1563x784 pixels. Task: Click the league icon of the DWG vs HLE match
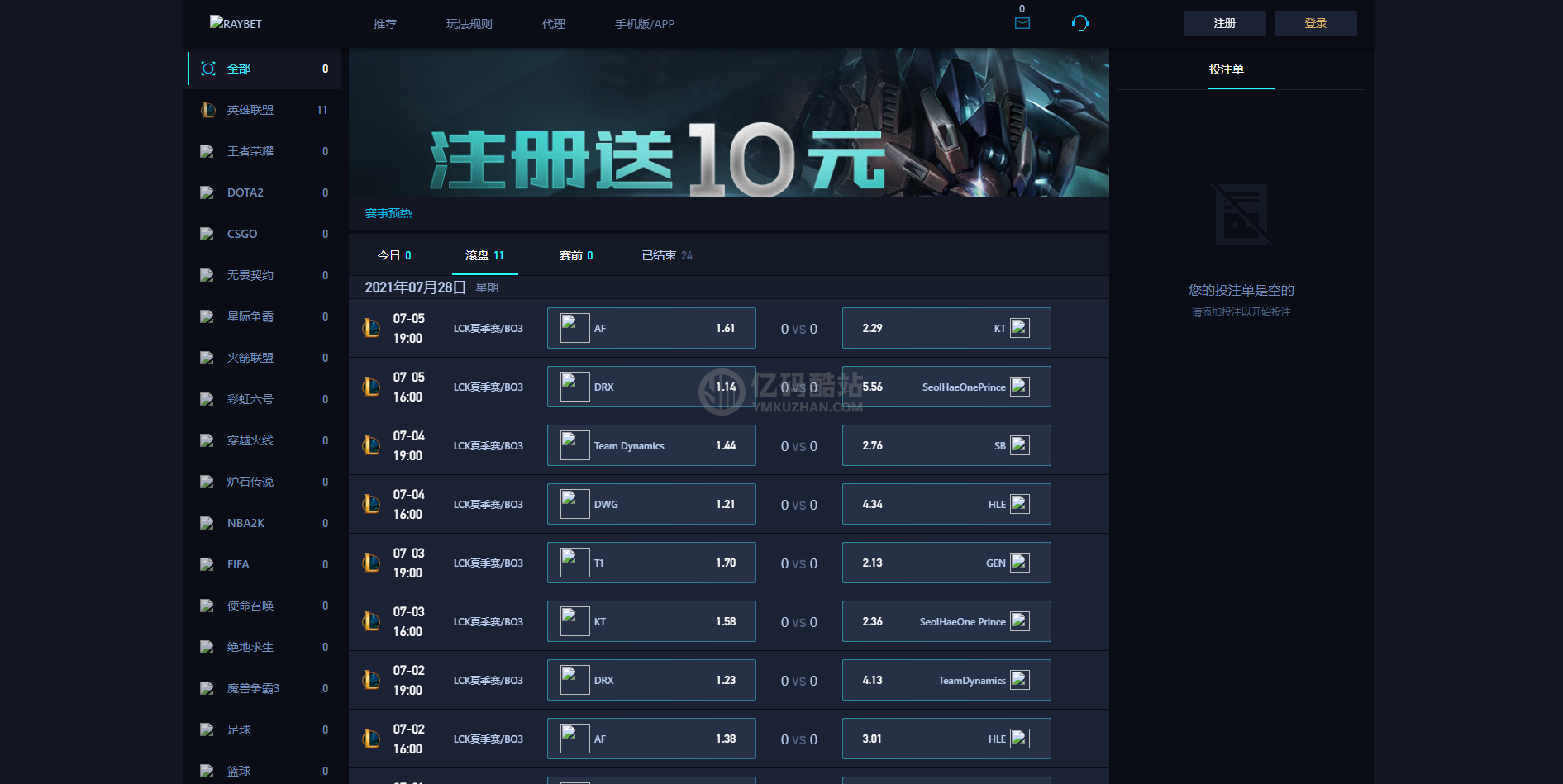(x=372, y=504)
